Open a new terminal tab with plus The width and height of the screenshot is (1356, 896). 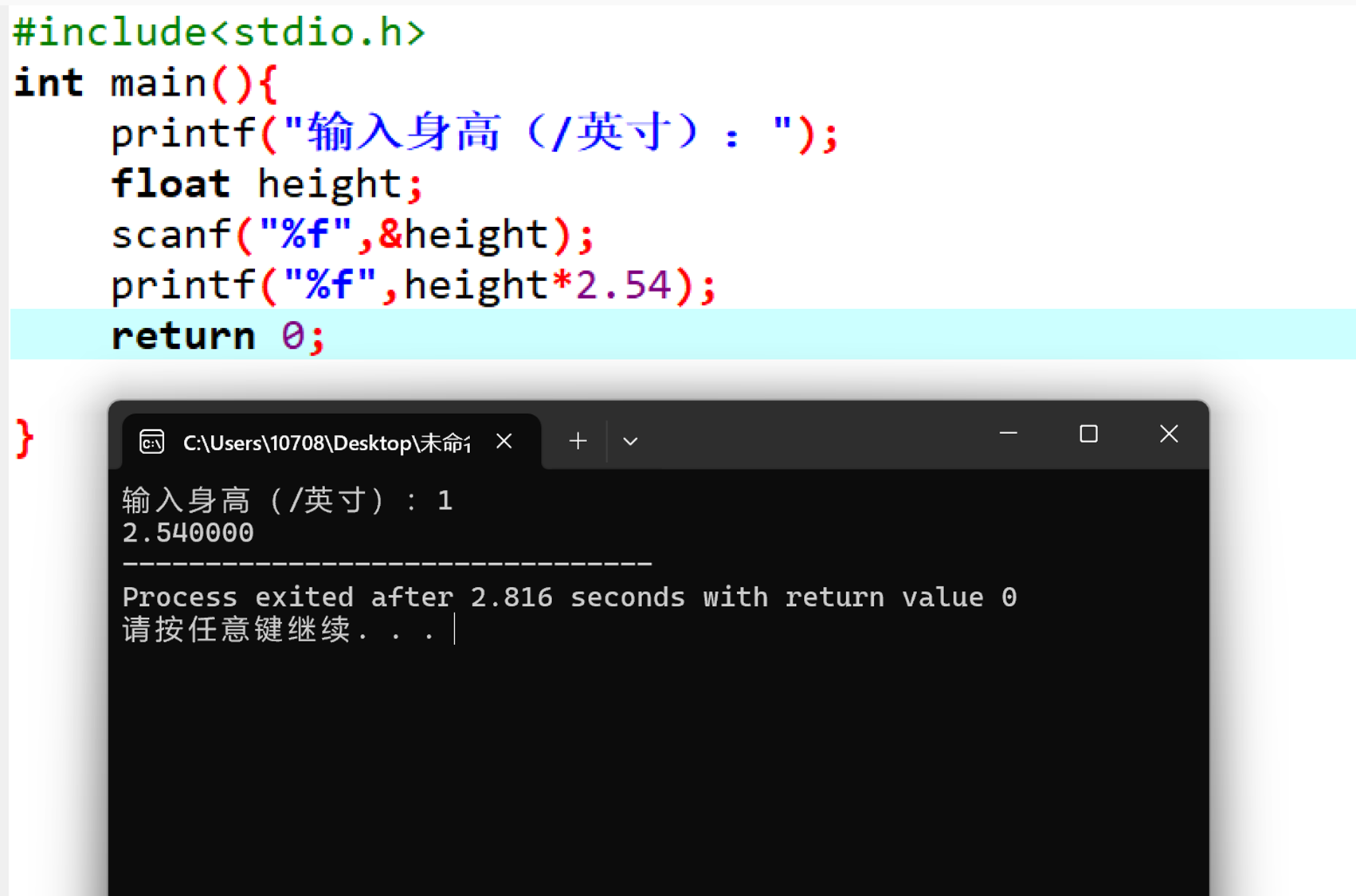(x=578, y=441)
